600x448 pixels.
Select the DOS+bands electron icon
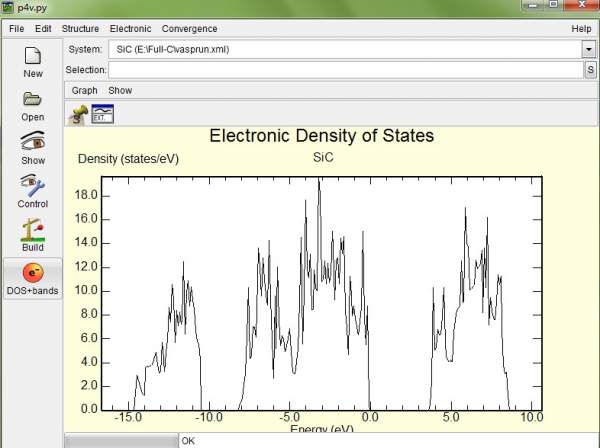[33, 272]
